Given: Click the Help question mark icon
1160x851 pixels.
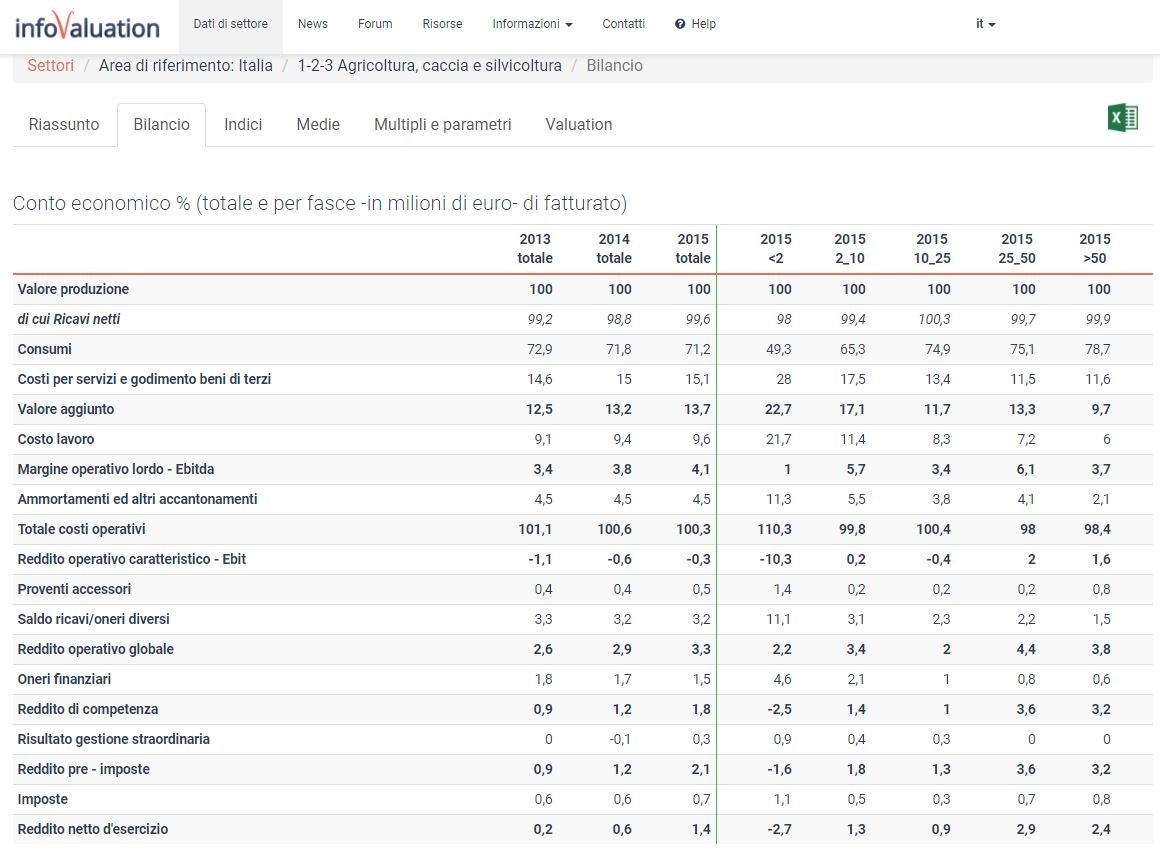Looking at the screenshot, I should [x=680, y=24].
